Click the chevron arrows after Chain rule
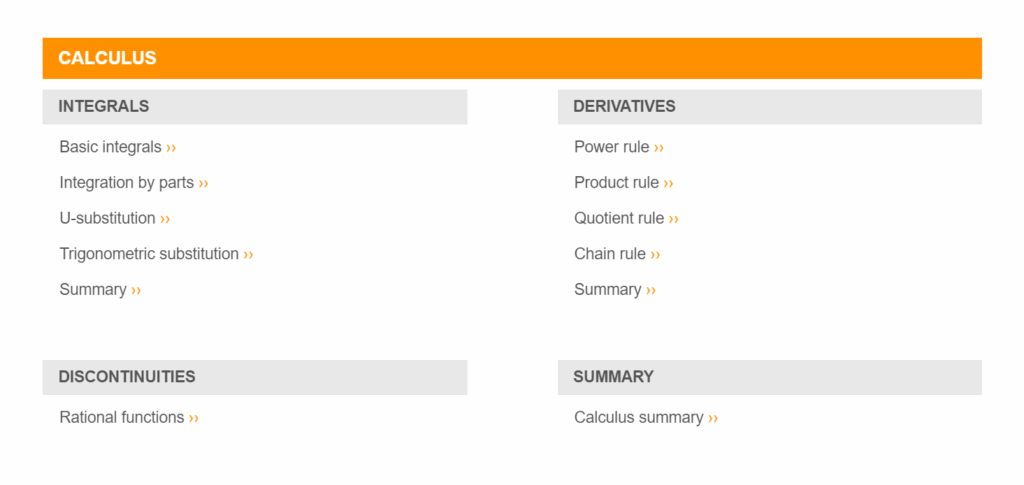Screen dimensions: 1024x485 click(655, 255)
